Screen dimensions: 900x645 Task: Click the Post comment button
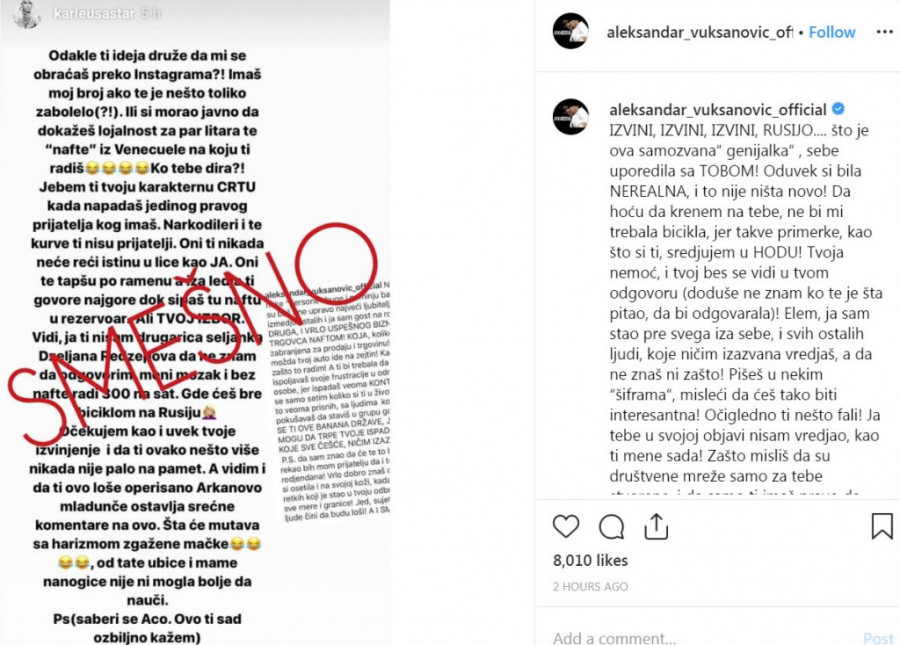[878, 638]
